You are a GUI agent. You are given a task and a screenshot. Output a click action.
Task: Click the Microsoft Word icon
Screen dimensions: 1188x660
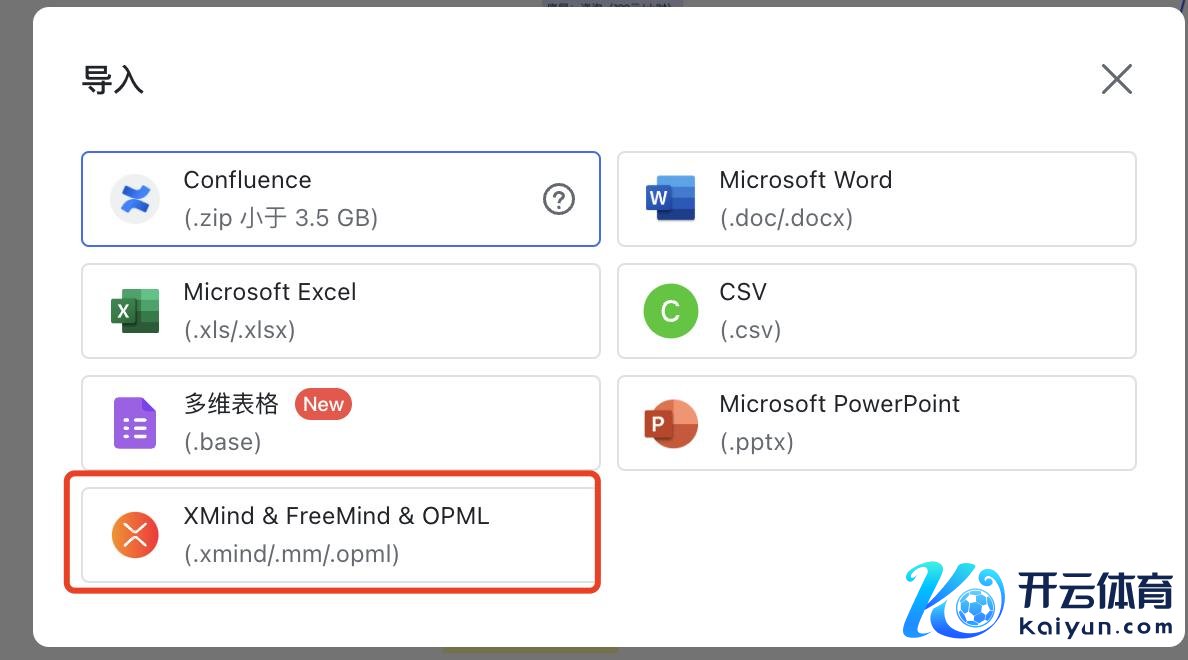click(670, 199)
